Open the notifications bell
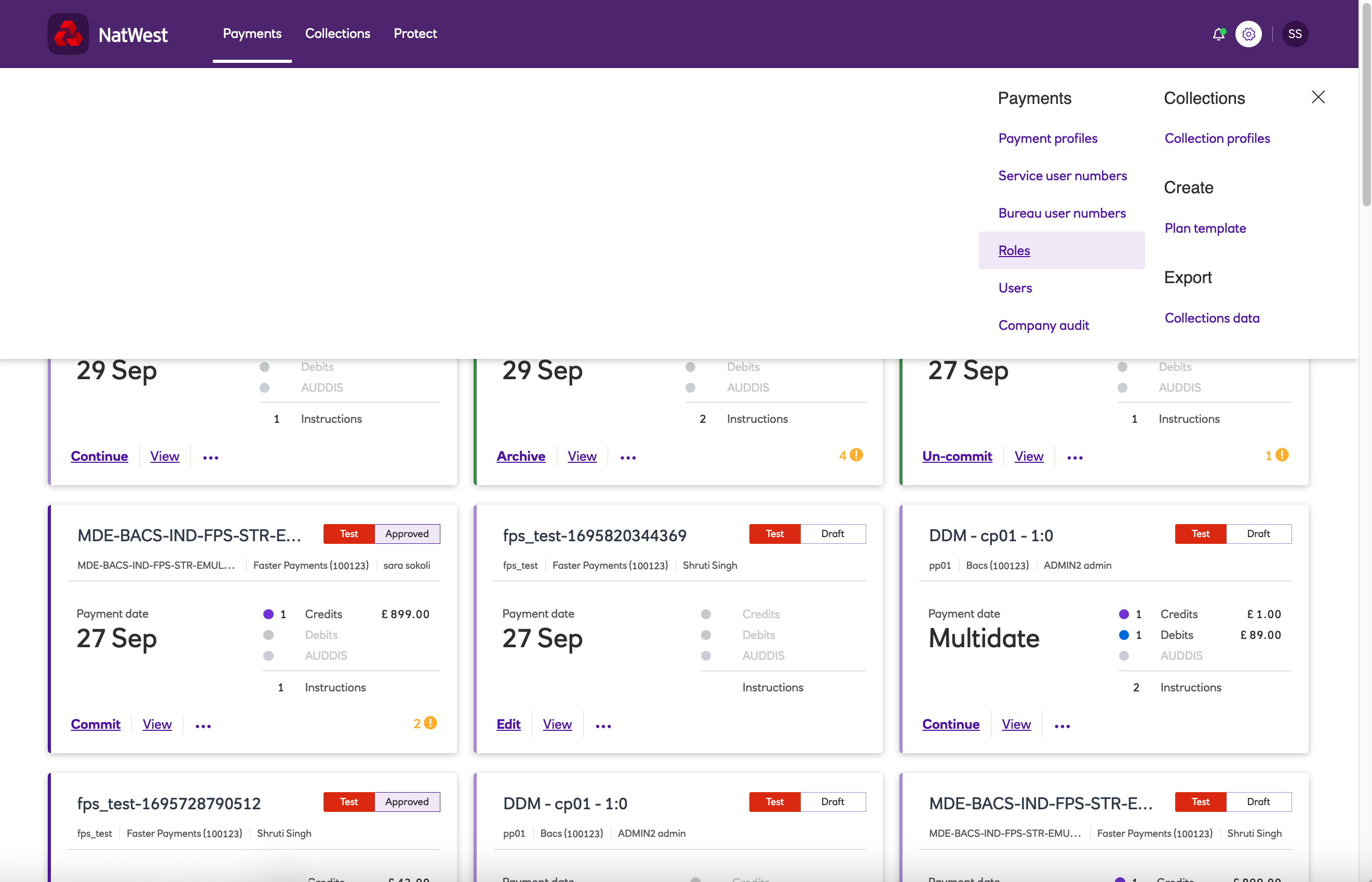The width and height of the screenshot is (1372, 882). (x=1218, y=34)
